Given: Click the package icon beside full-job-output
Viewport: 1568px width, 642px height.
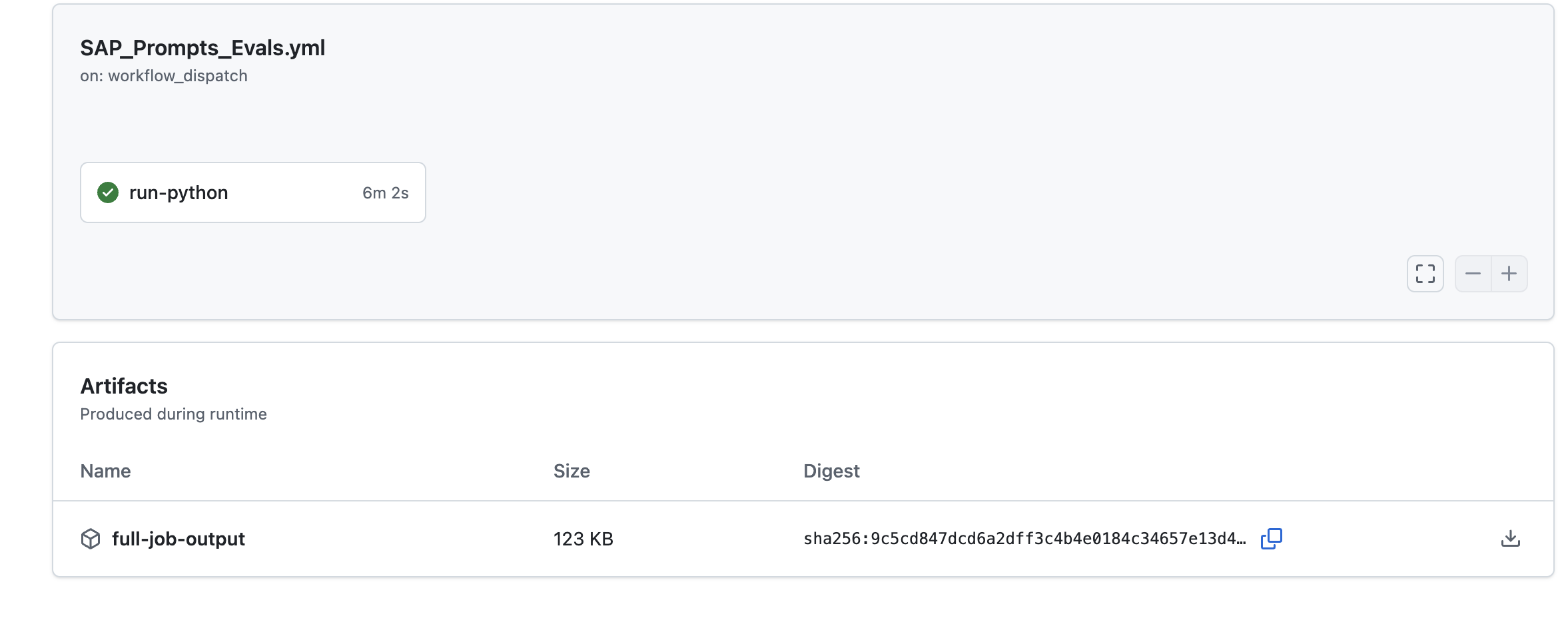Looking at the screenshot, I should (91, 539).
